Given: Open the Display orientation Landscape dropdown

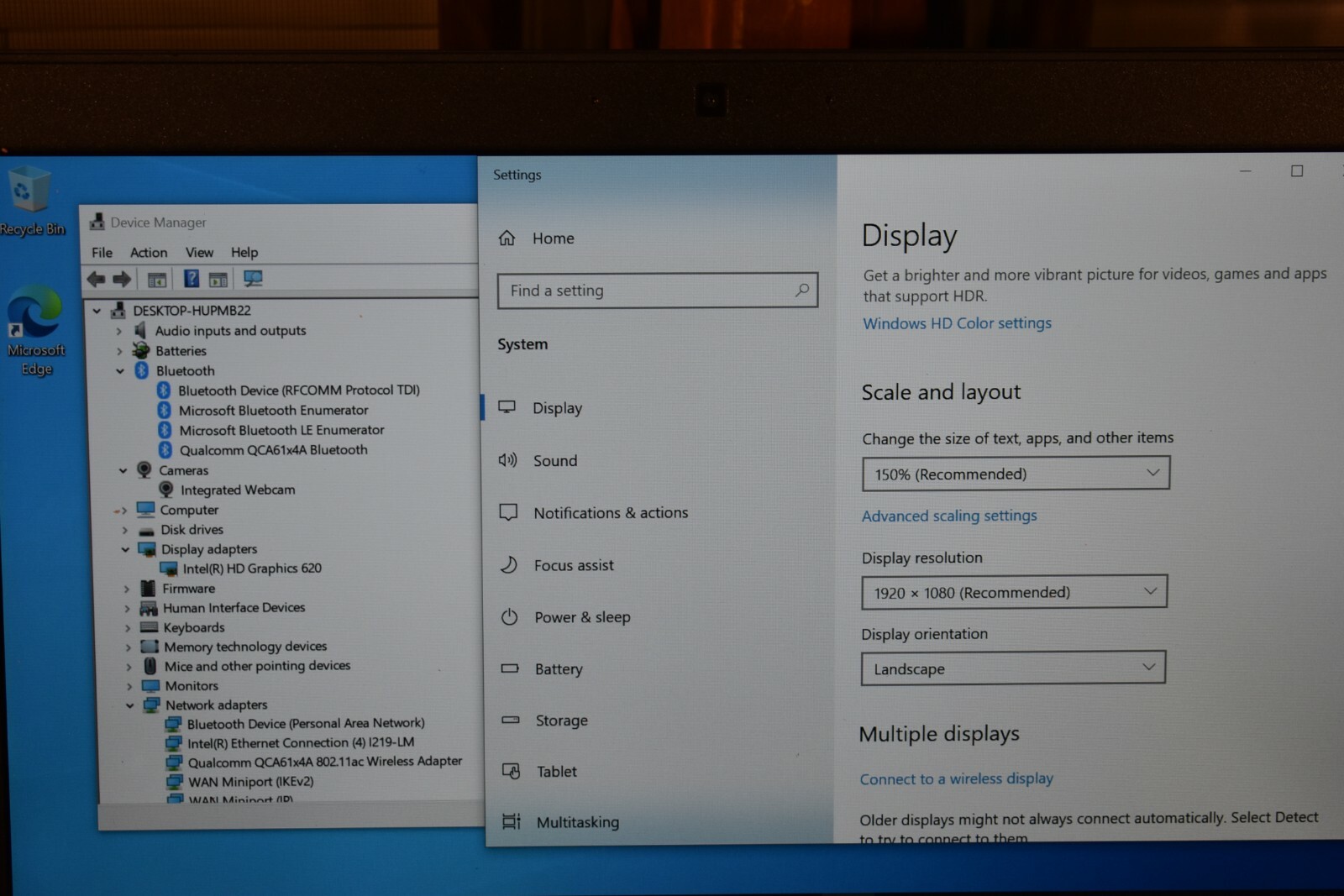Looking at the screenshot, I should [1013, 668].
